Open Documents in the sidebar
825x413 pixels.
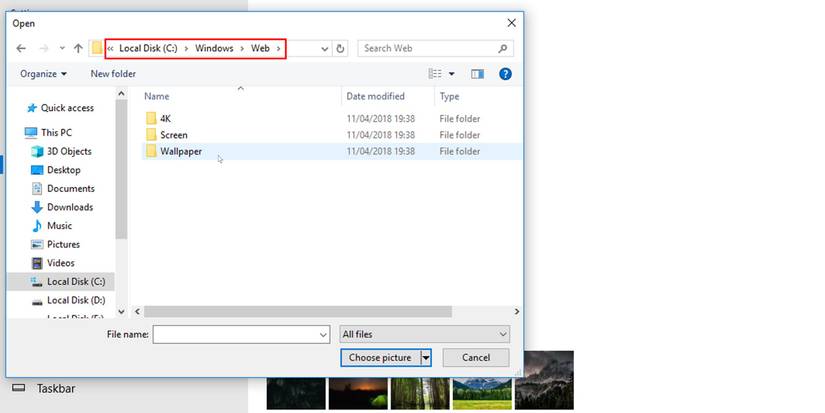tap(63, 188)
